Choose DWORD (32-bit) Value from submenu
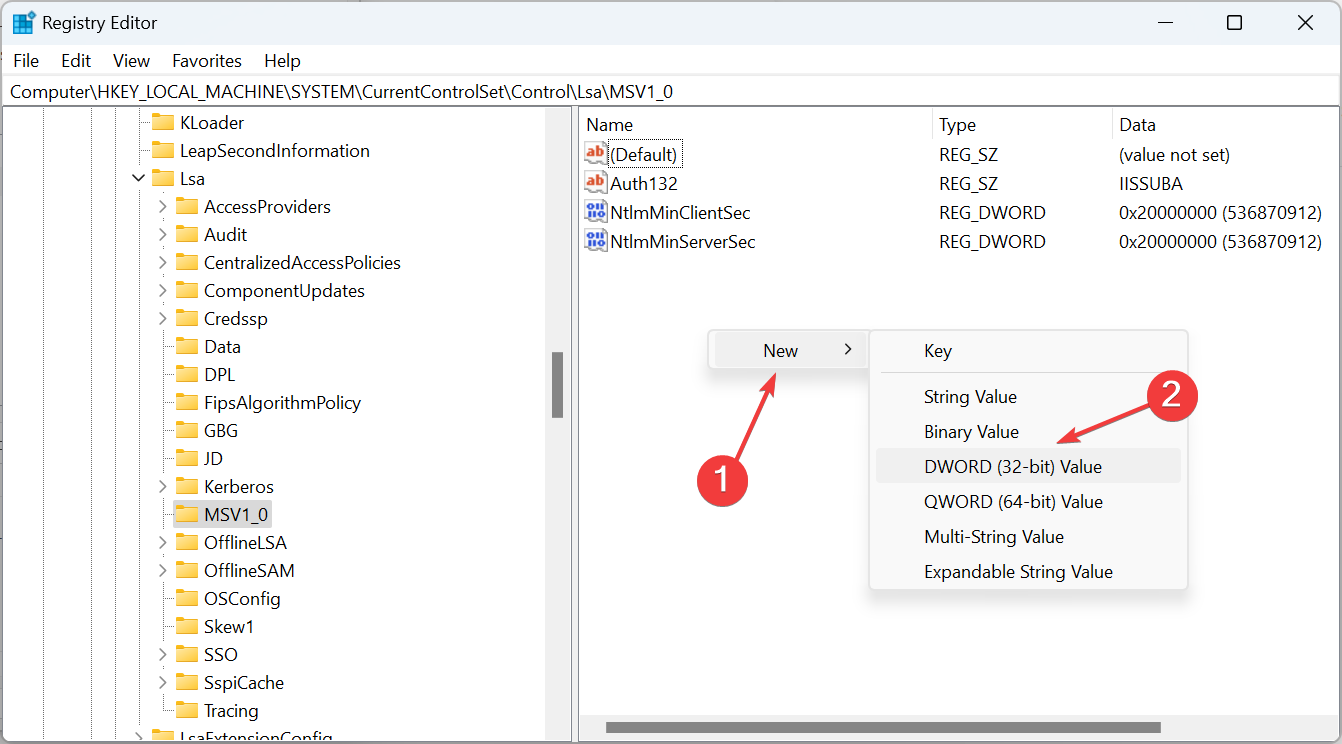The height and width of the screenshot is (744, 1342). click(1028, 466)
